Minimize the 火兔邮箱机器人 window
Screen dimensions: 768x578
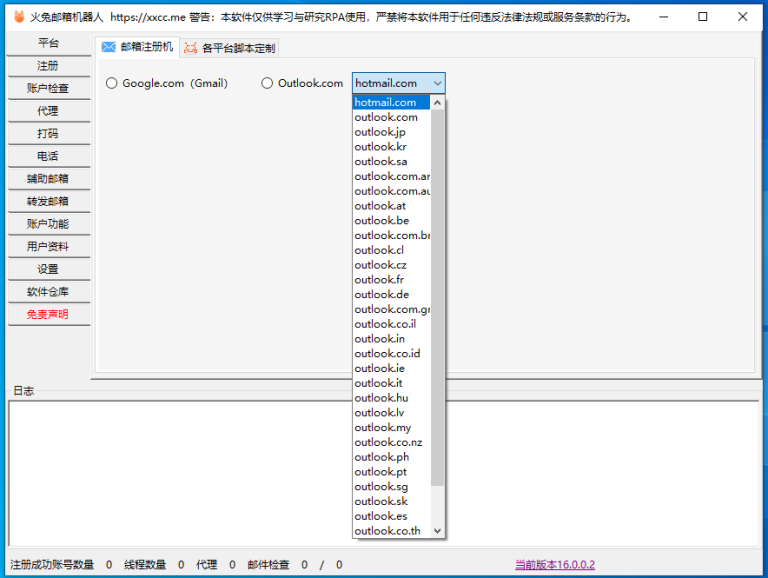pyautogui.click(x=664, y=17)
